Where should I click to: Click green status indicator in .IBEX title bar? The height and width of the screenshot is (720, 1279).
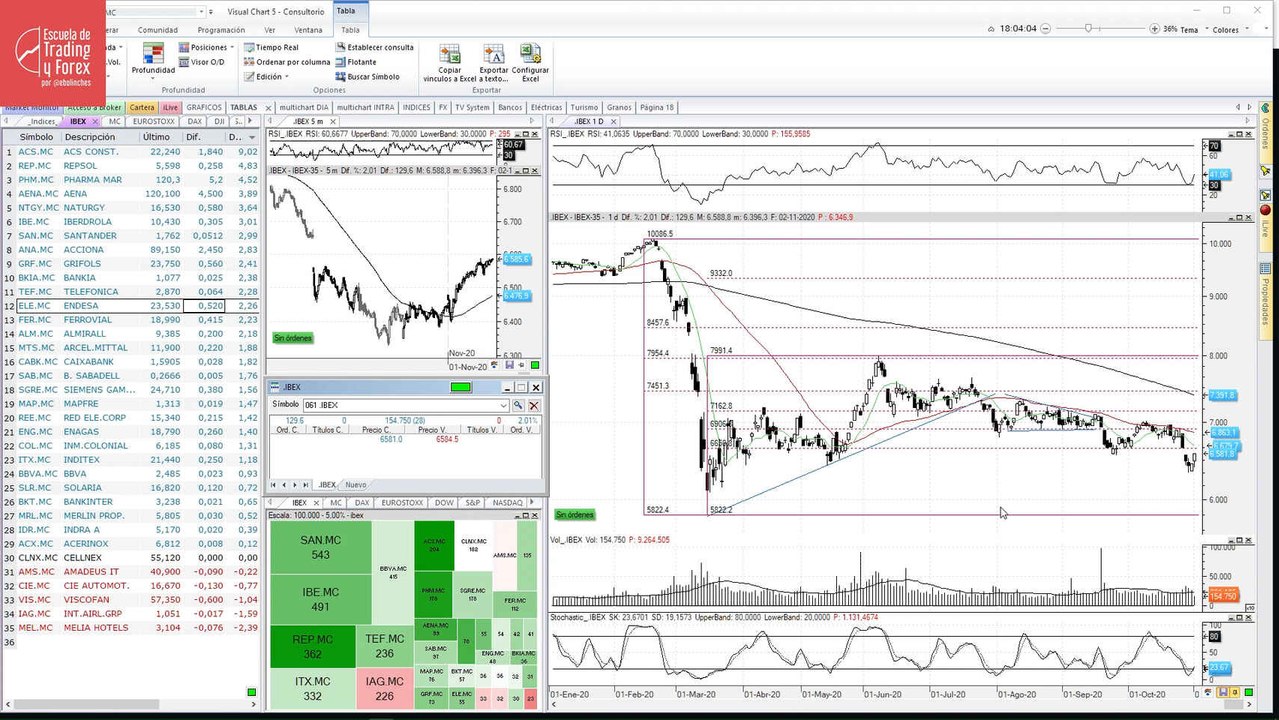pyautogui.click(x=461, y=387)
